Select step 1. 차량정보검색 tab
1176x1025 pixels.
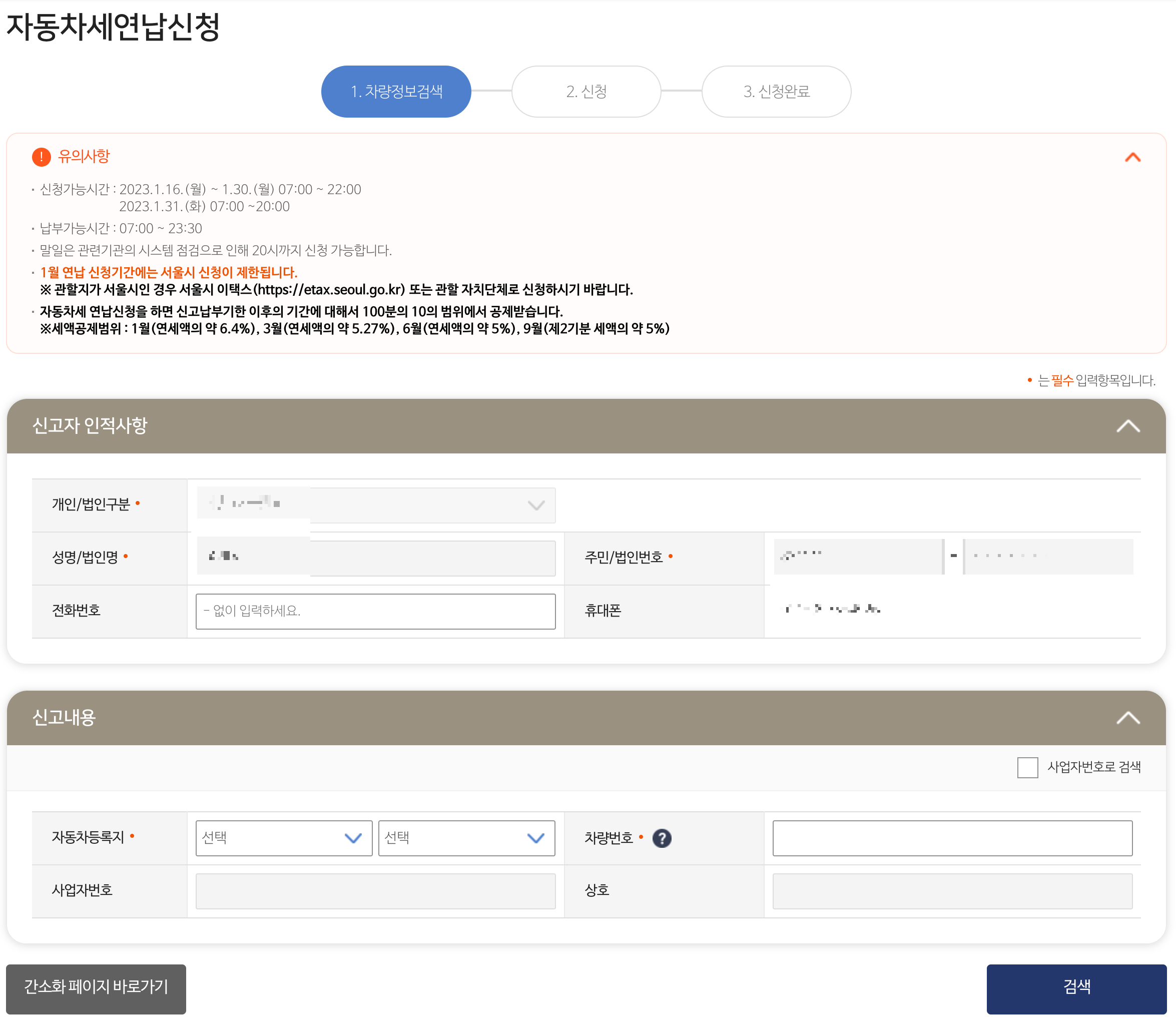click(x=396, y=92)
